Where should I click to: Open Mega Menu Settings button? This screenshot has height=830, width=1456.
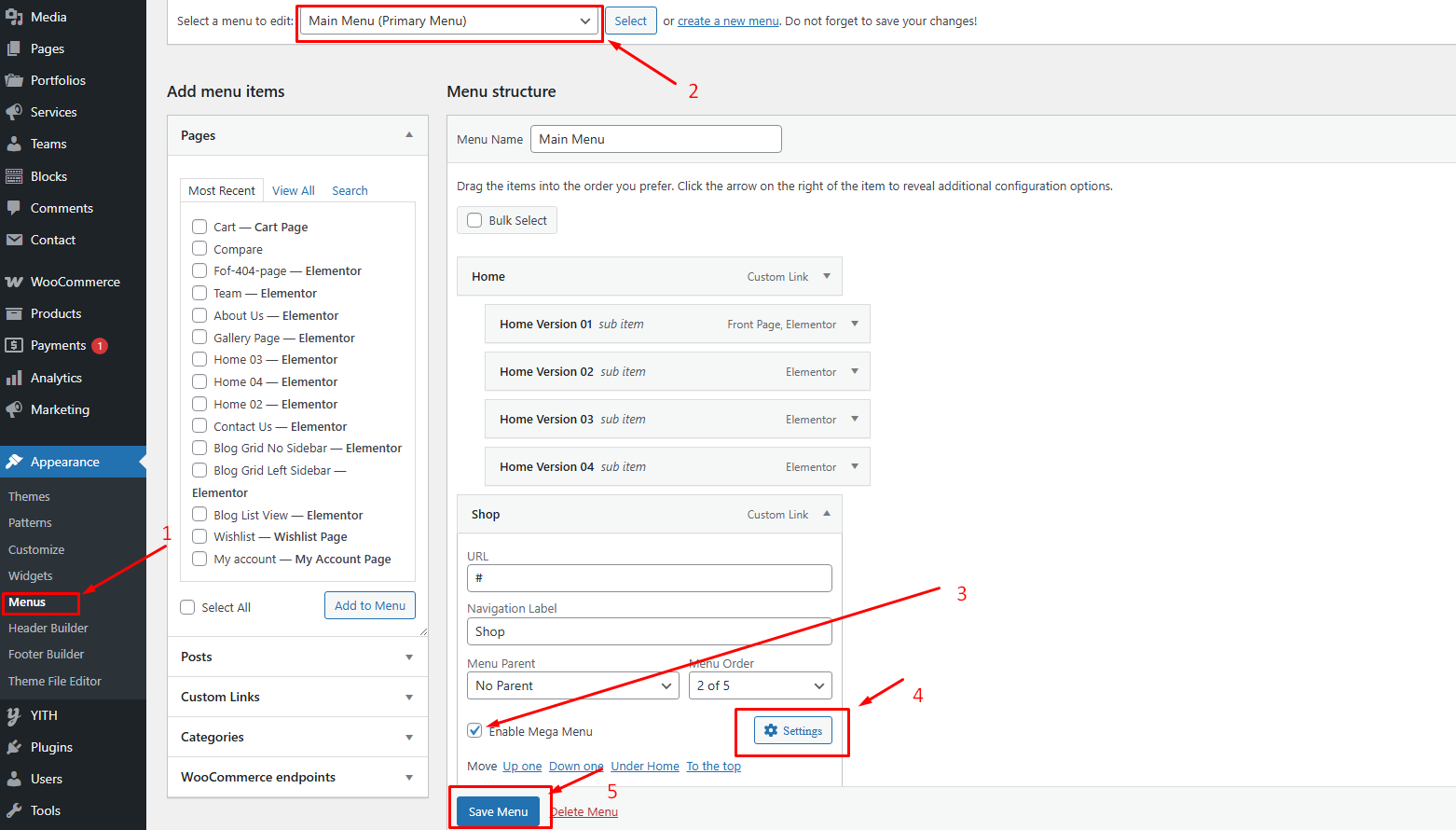pos(792,731)
